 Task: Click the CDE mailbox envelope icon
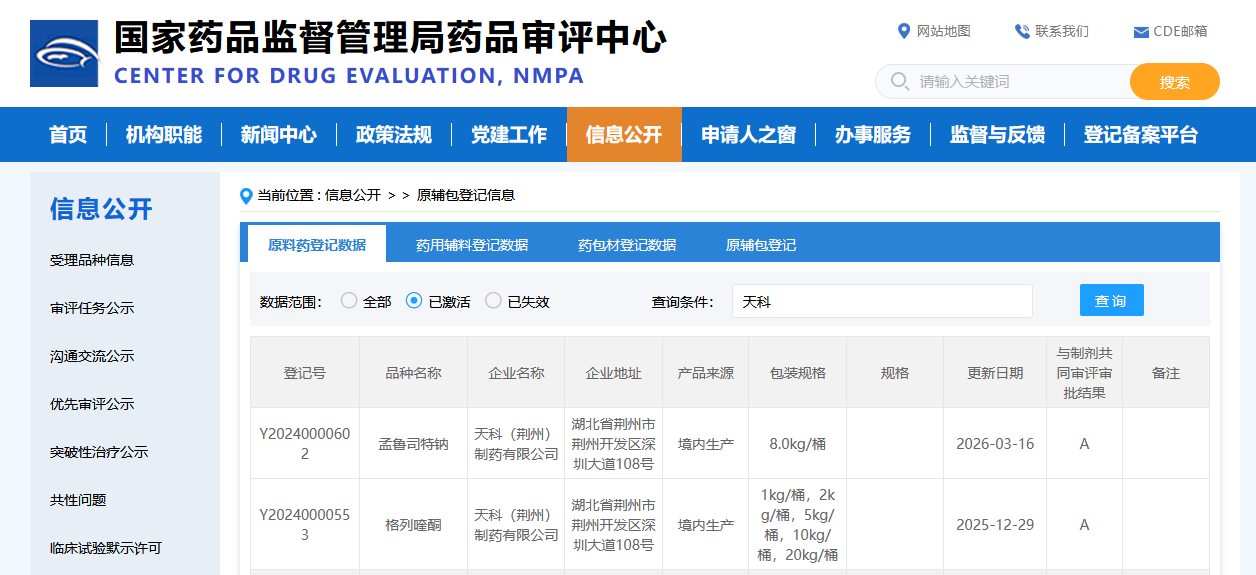(x=1140, y=32)
